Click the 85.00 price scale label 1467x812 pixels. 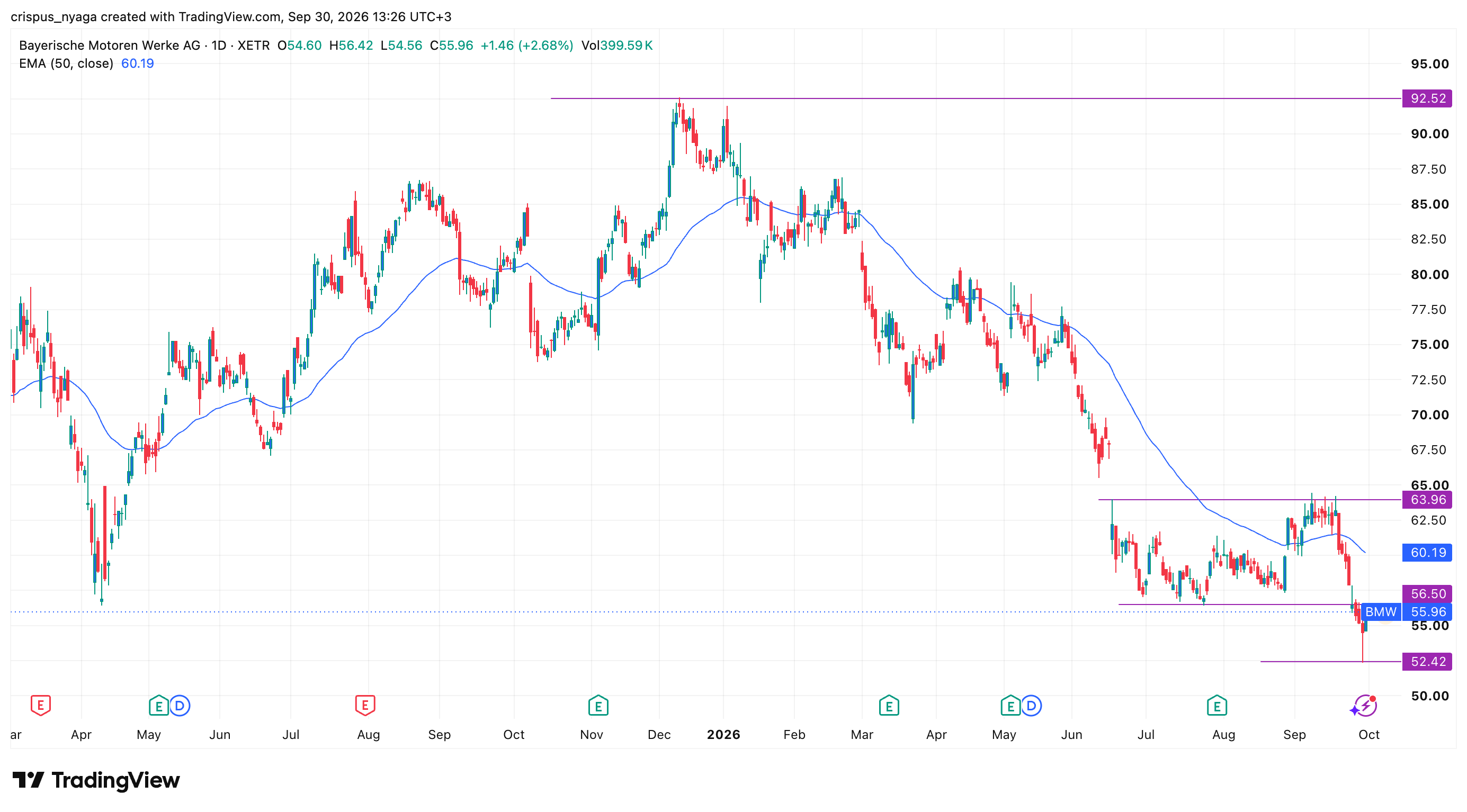point(1429,204)
